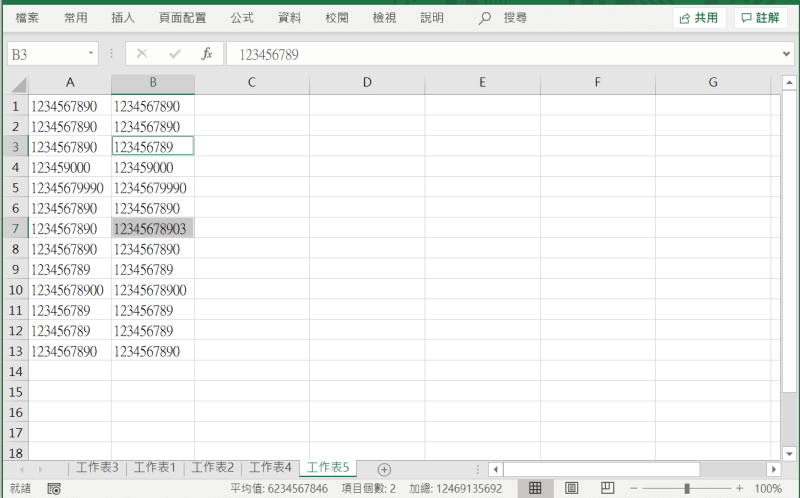The height and width of the screenshot is (498, 800).
Task: Open the 公式 ribbon tab
Action: click(x=241, y=18)
